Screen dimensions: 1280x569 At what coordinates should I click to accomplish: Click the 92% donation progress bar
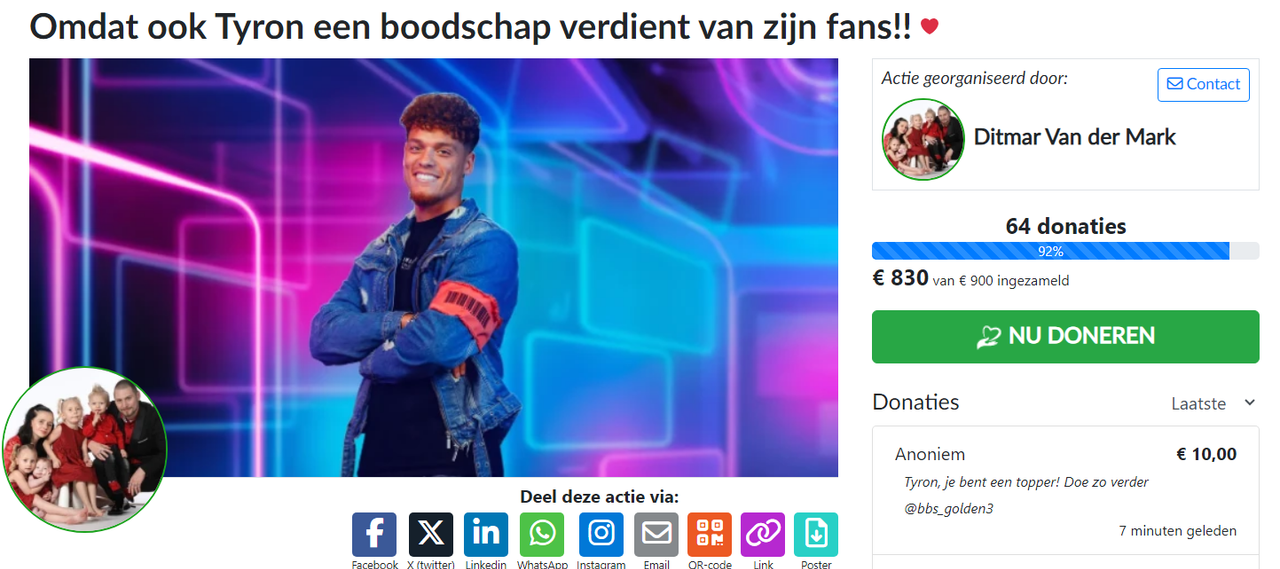(1065, 251)
